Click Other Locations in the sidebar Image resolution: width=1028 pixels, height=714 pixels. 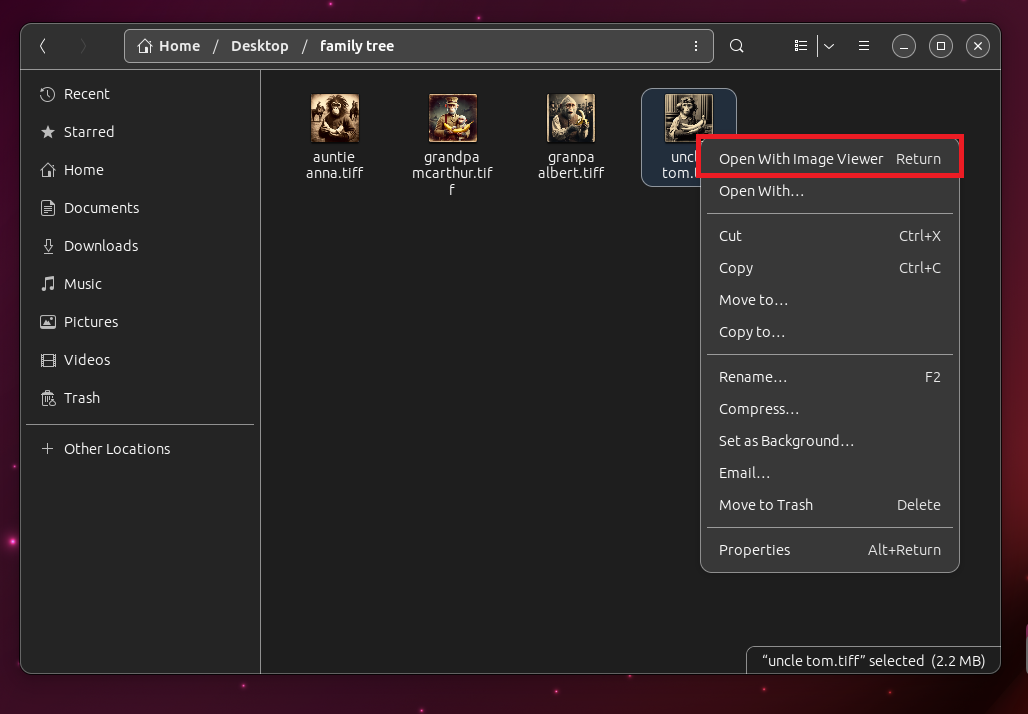pyautogui.click(x=116, y=448)
